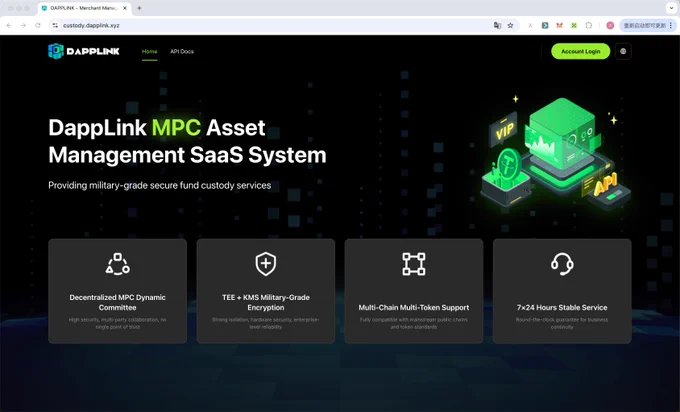
Task: Click the MPC Asset Management headline text
Action: 187,141
